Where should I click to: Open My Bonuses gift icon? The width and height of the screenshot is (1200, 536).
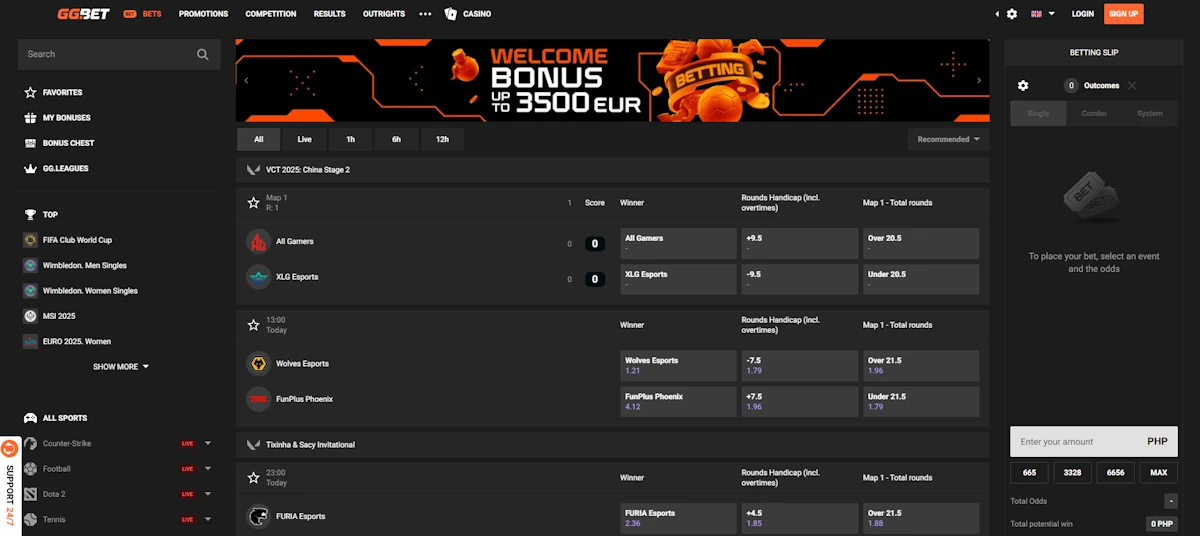coord(30,118)
